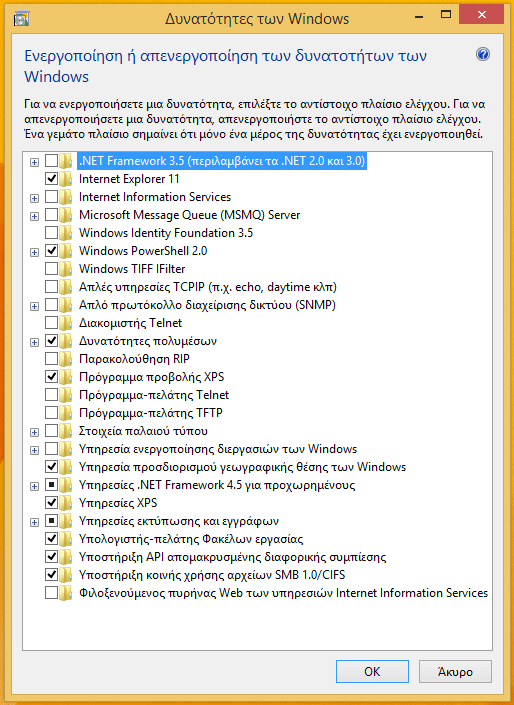Tick Πρόγραμμα-πελάτης TFTP checkbox
The height and width of the screenshot is (705, 514).
pyautogui.click(x=51, y=412)
